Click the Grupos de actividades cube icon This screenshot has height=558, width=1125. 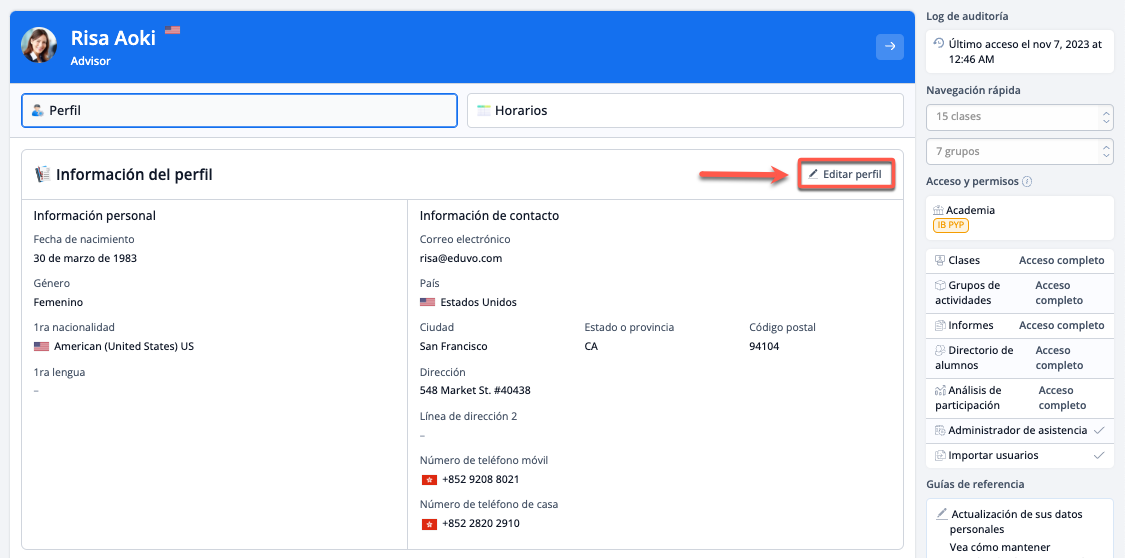(x=940, y=285)
